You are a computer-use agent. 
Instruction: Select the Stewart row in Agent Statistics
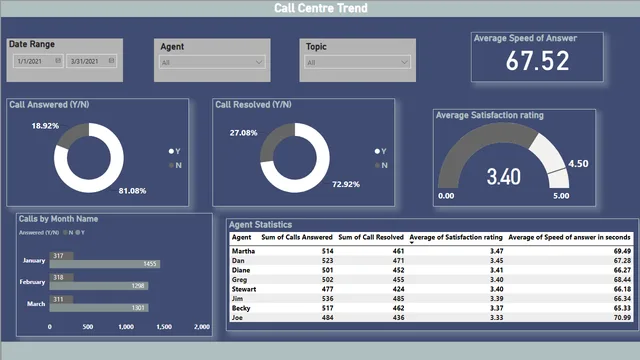(431, 289)
